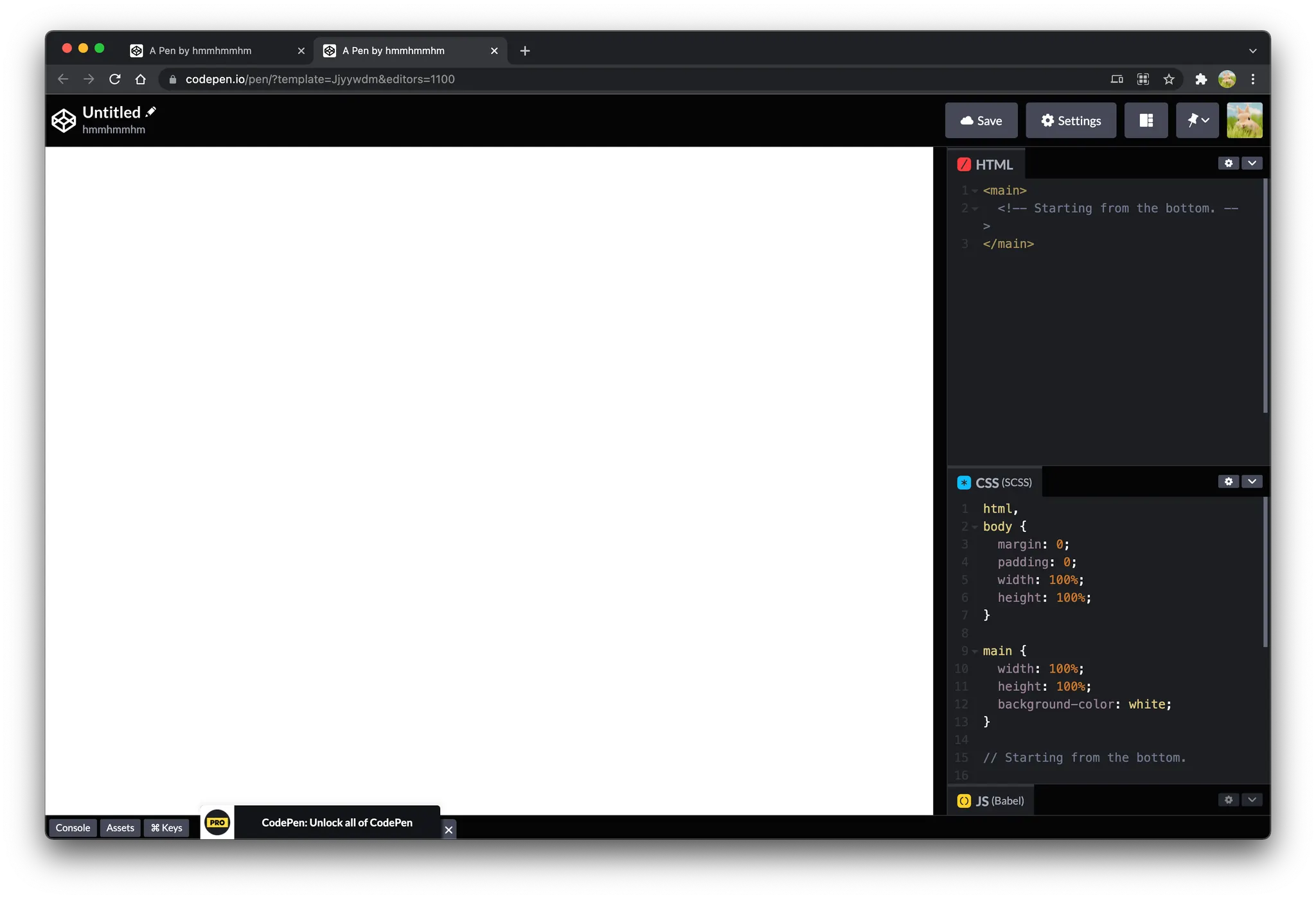Open the Change View layout icon

[x=1146, y=120]
